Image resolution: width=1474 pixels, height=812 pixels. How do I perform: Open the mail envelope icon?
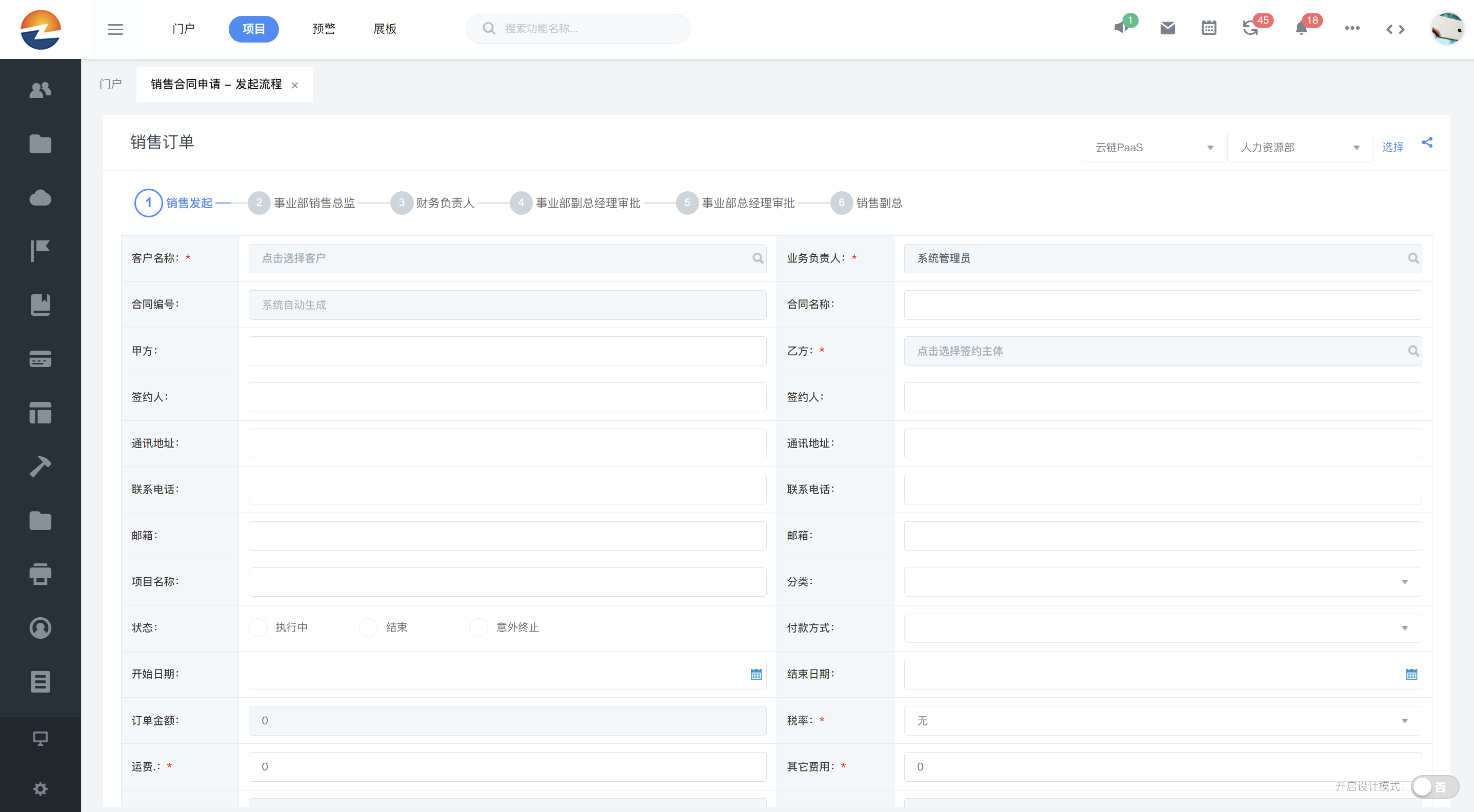(1167, 28)
